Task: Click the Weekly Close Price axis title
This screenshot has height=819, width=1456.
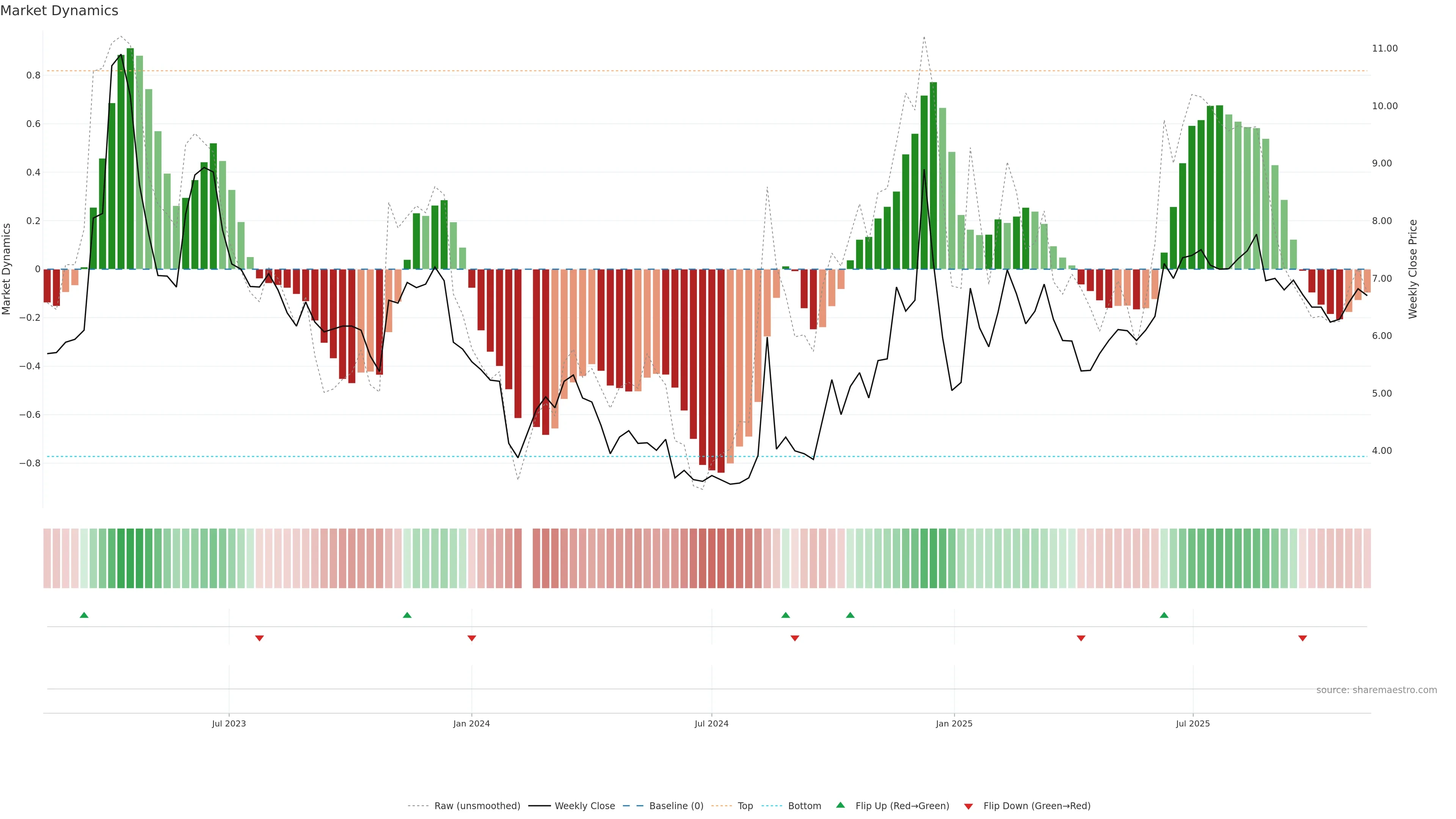Action: pos(1413,269)
